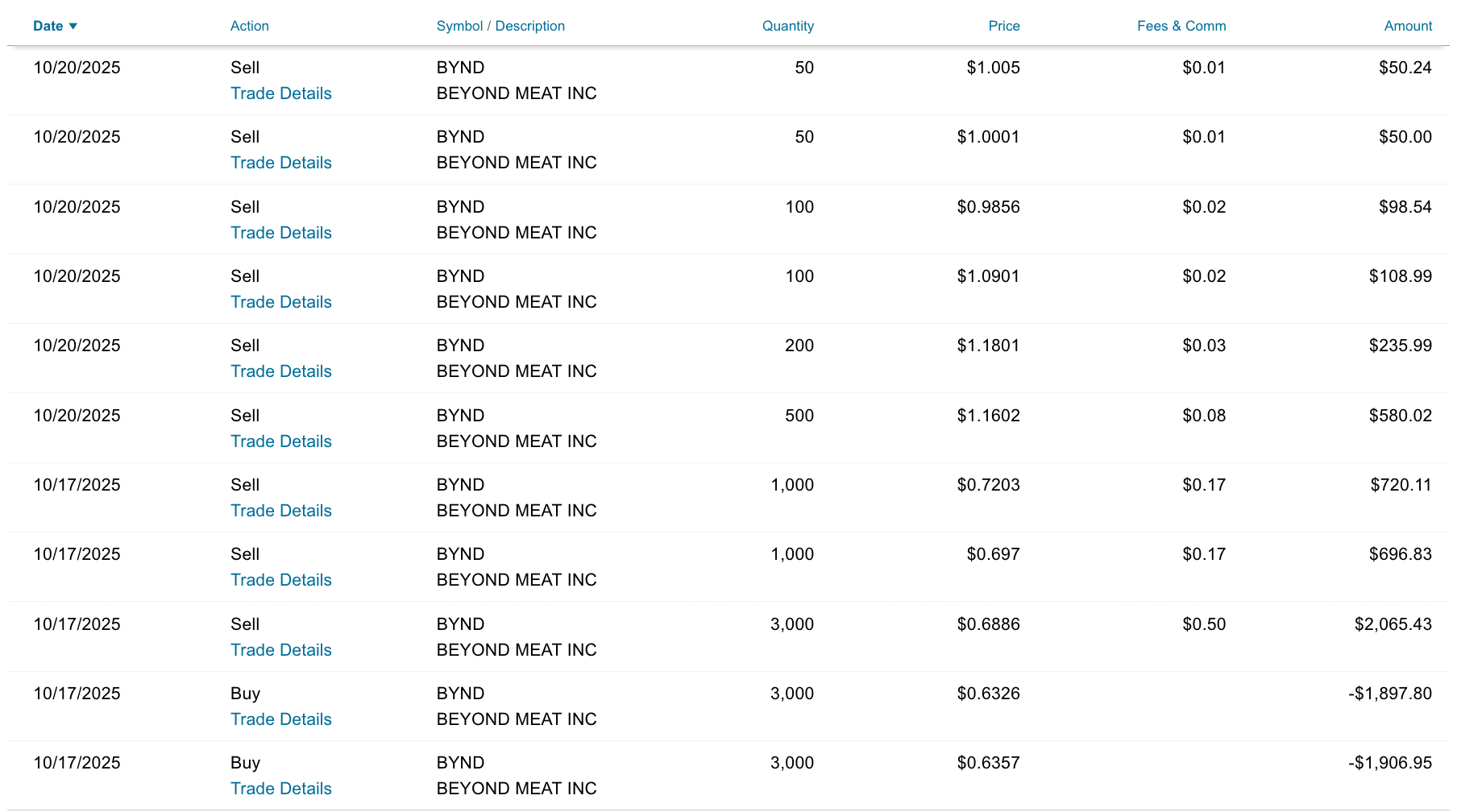
Task: Click the Date column header text
Action: (x=48, y=26)
